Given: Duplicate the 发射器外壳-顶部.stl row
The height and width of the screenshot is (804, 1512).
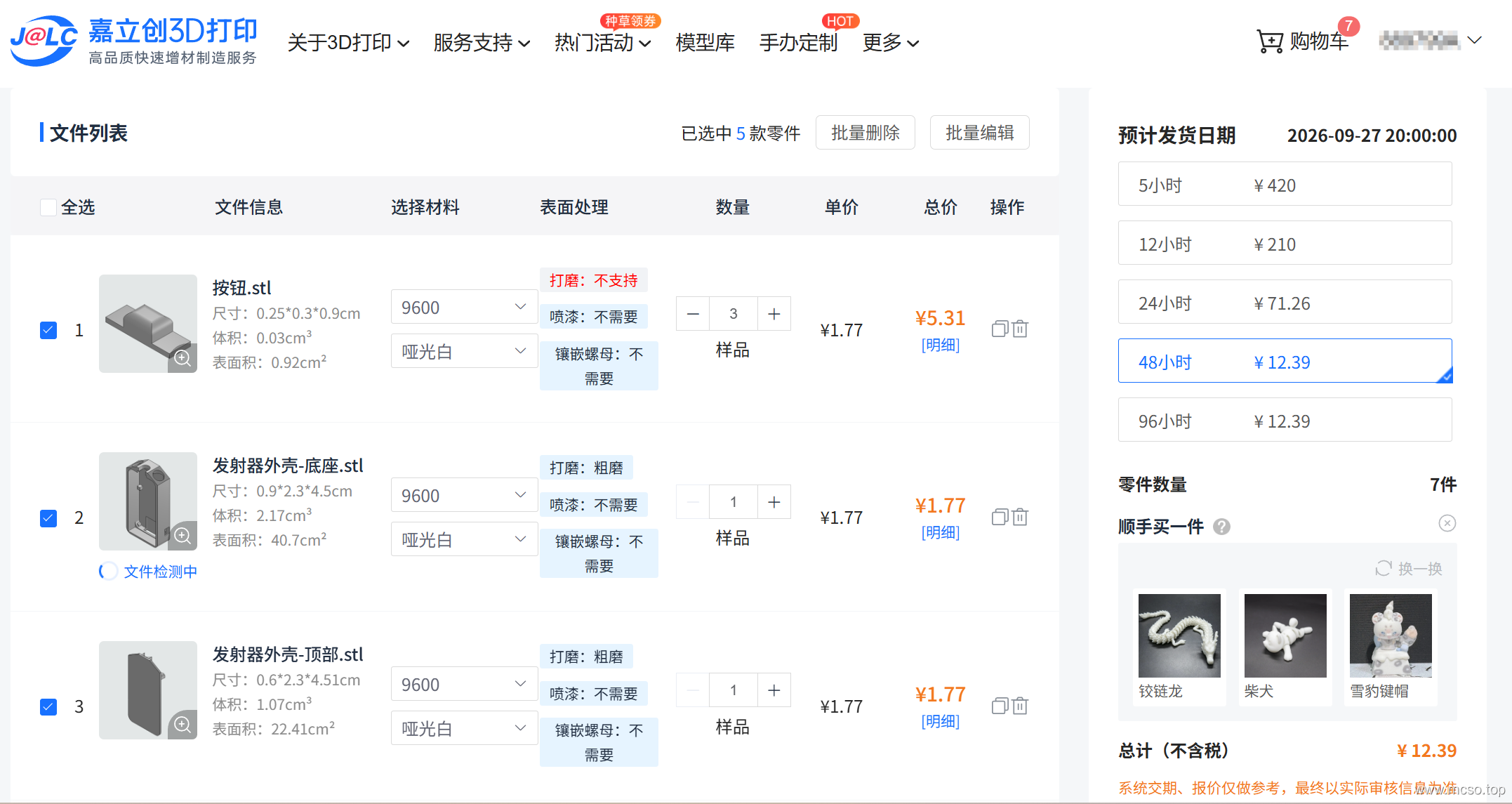Looking at the screenshot, I should pos(1000,706).
